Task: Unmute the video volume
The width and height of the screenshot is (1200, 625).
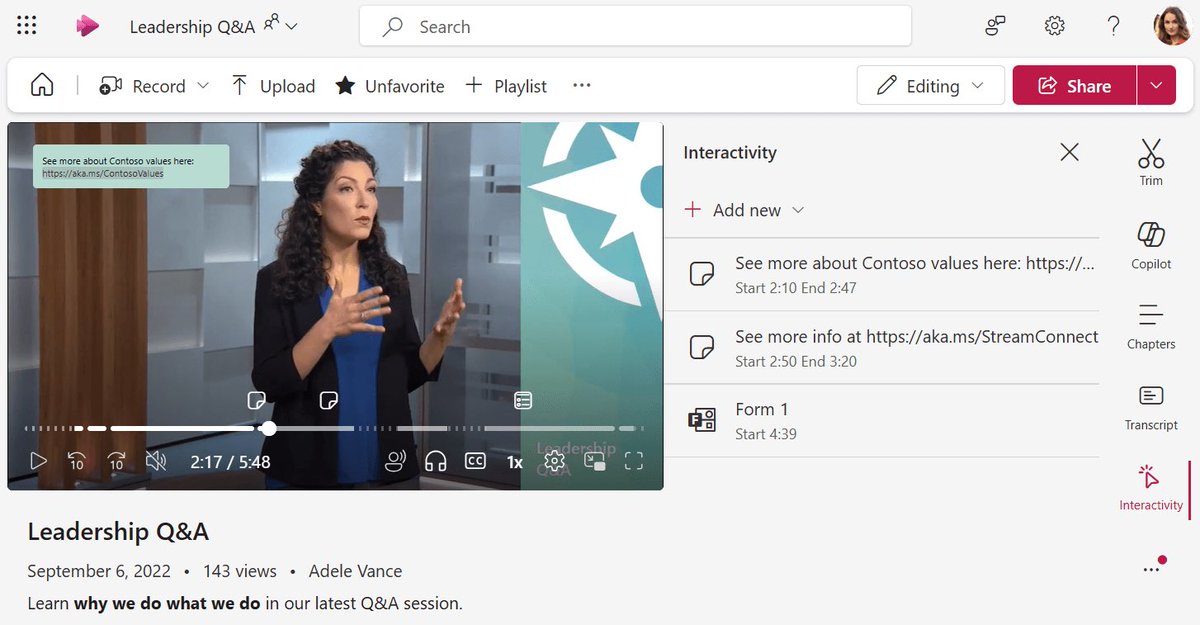Action: pyautogui.click(x=156, y=461)
